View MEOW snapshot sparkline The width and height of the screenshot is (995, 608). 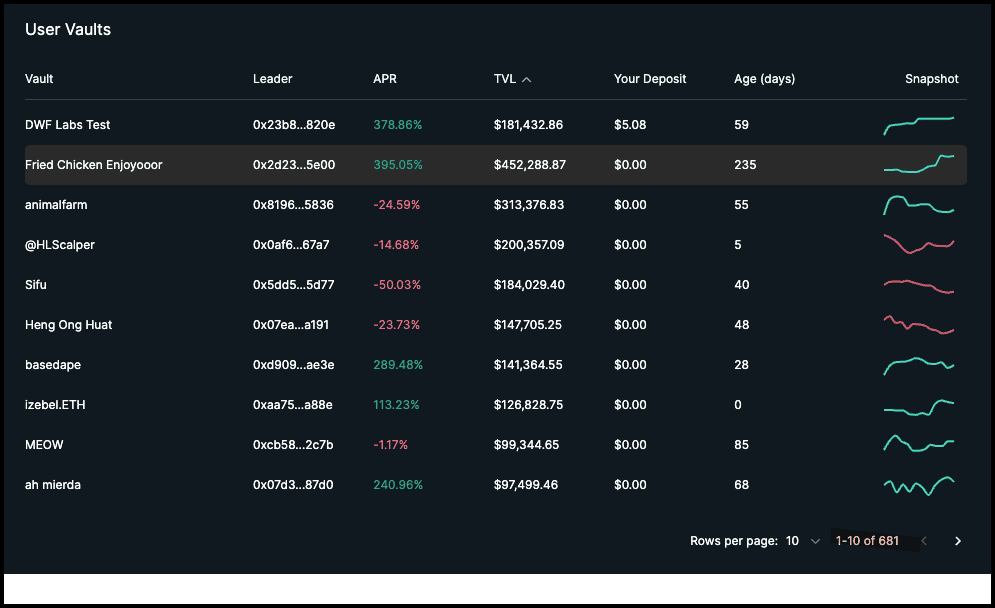pyautogui.click(x=919, y=443)
